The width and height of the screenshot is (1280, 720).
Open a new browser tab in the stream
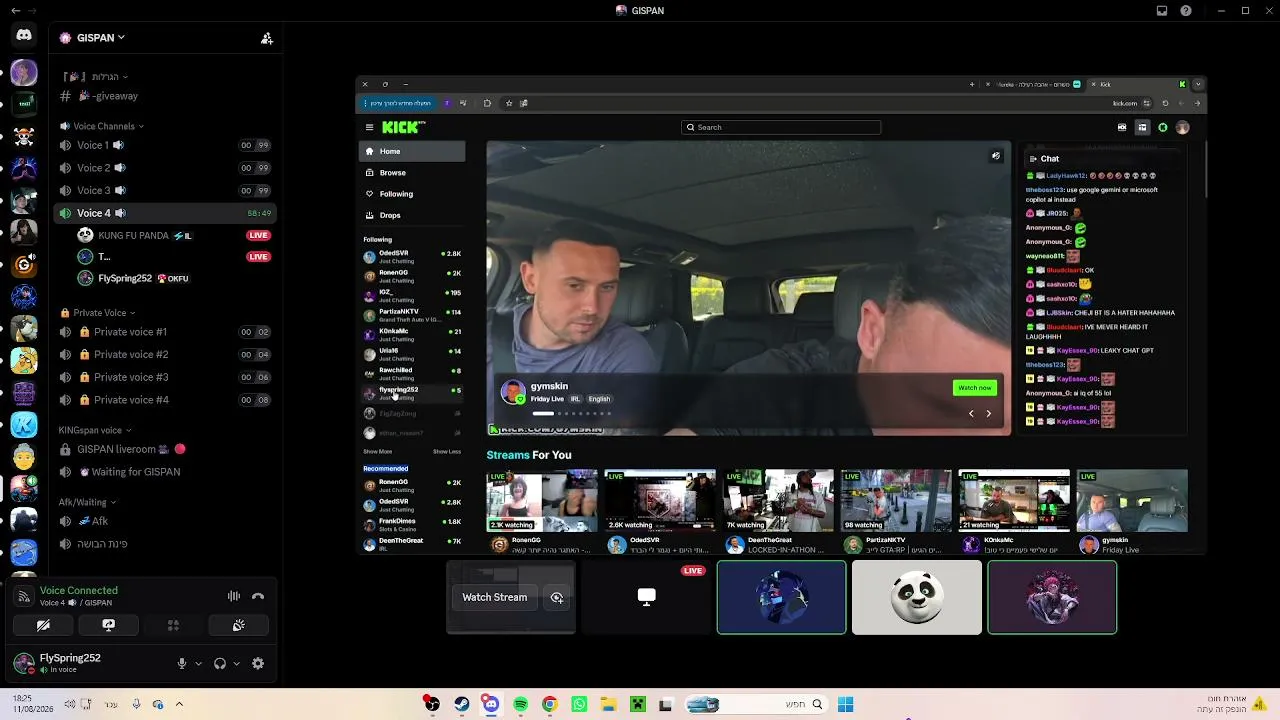tap(971, 84)
